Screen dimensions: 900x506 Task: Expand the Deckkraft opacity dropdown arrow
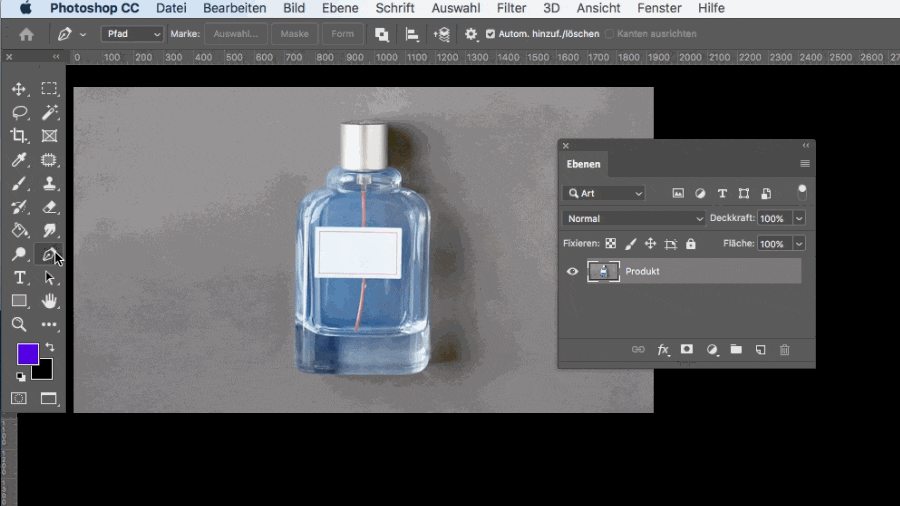[x=799, y=218]
